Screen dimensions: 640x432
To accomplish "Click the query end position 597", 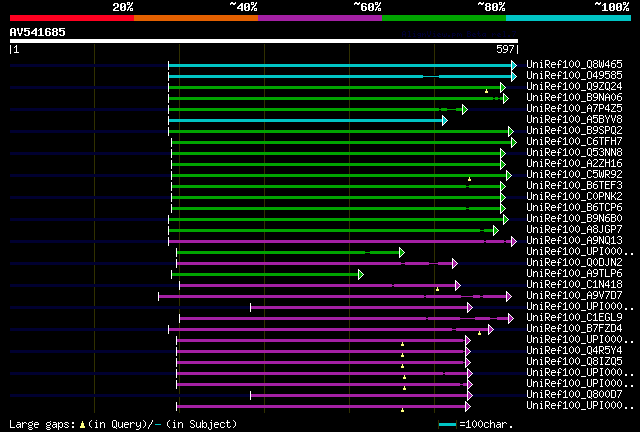I will coord(505,49).
